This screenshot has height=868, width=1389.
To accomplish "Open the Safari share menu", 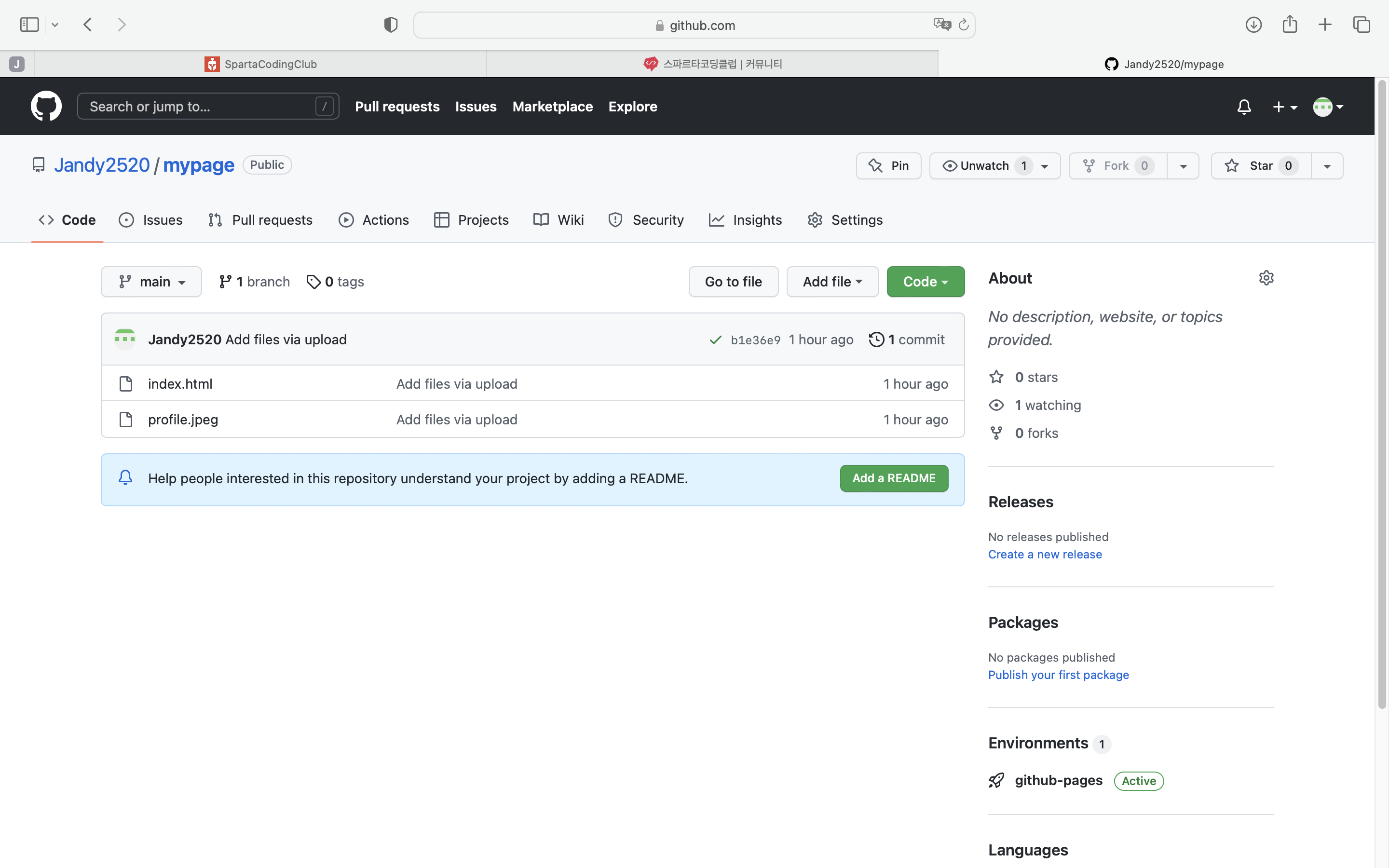I will pos(1290,24).
